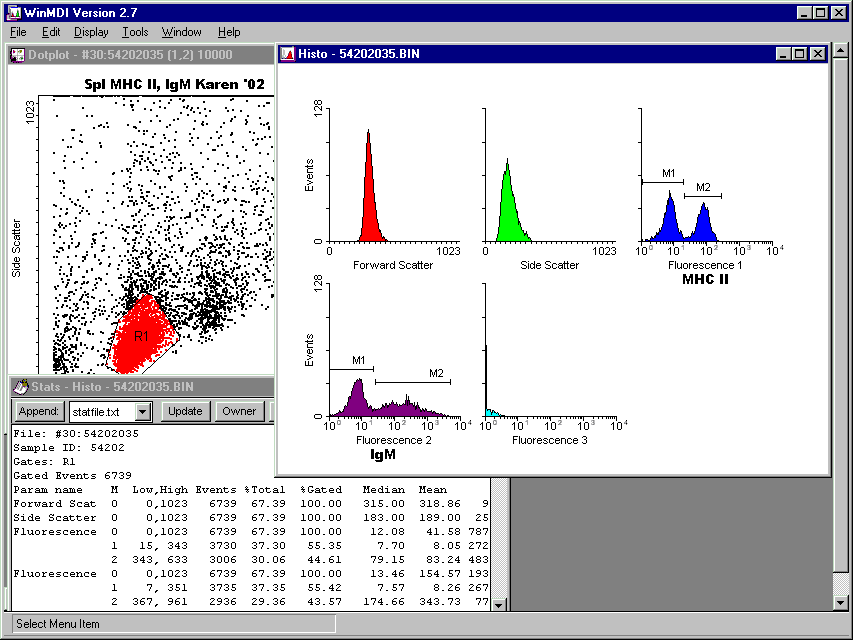This screenshot has width=853, height=640.
Task: Select the red R1 gate region
Action: pos(140,335)
